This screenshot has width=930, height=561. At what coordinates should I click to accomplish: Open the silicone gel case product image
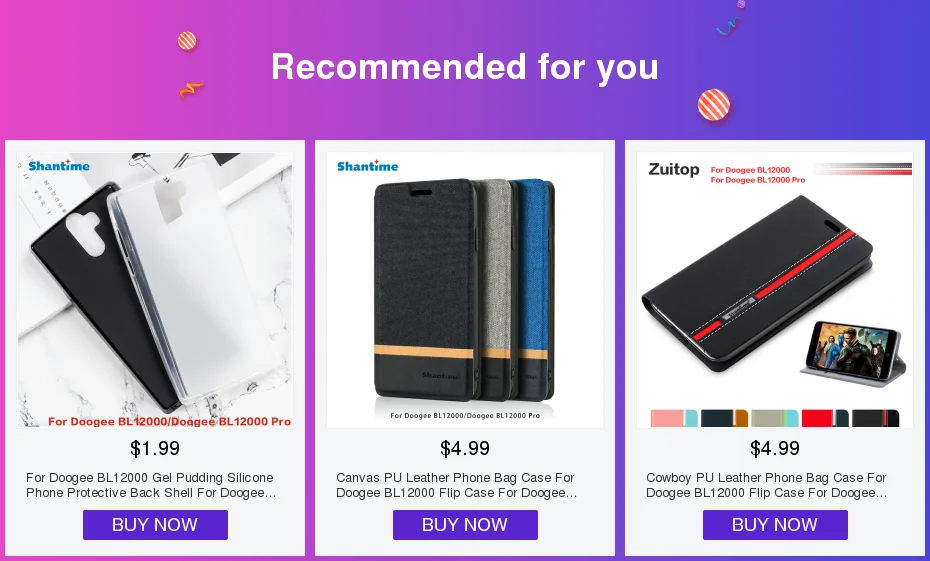click(155, 290)
